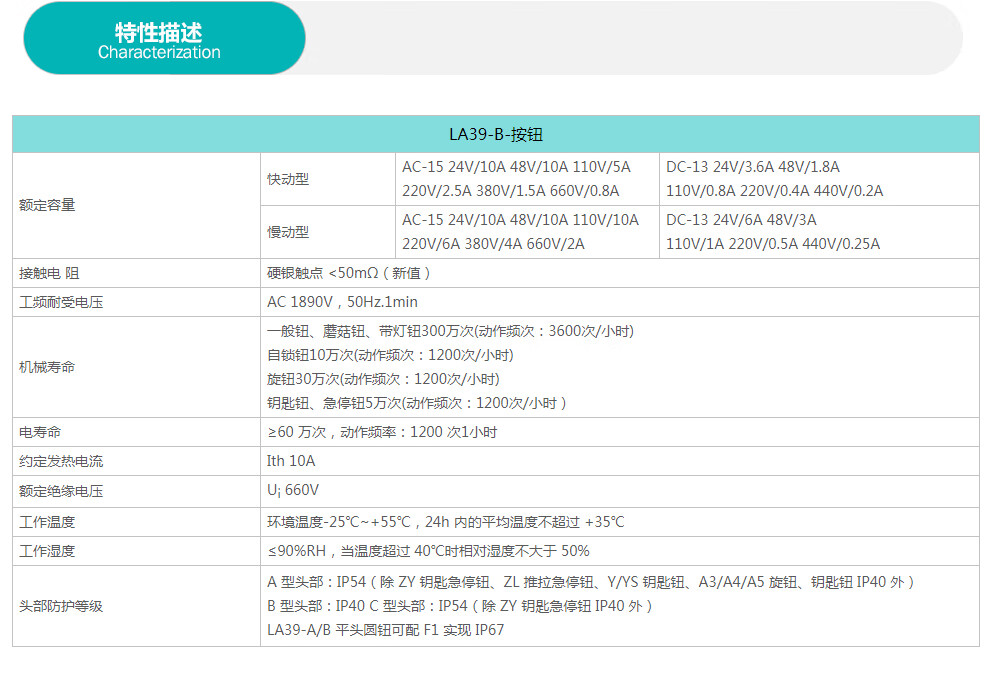Select the 硬银触点 <50mΩ value text
Screen dimensions: 990x686
click(349, 273)
